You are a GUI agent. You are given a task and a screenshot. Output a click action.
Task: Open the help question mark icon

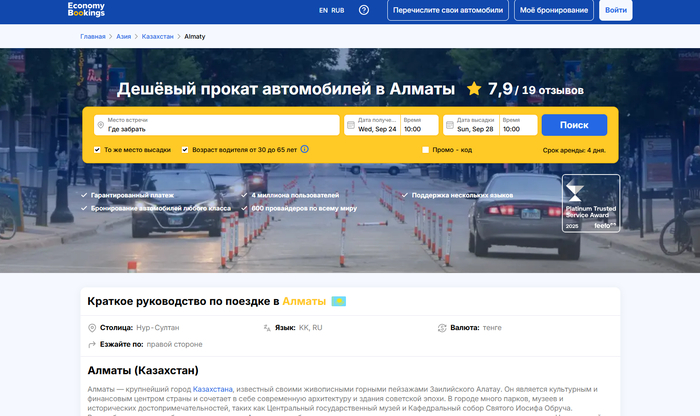click(x=364, y=10)
